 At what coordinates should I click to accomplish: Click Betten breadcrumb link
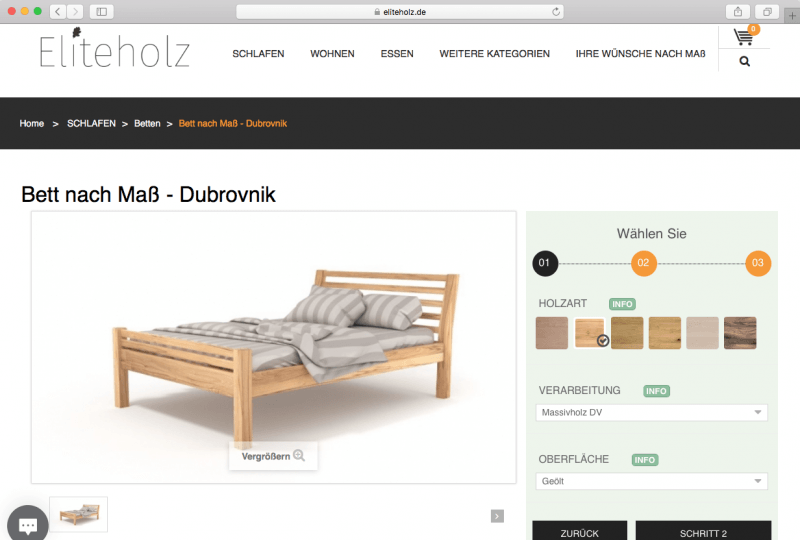[147, 124]
